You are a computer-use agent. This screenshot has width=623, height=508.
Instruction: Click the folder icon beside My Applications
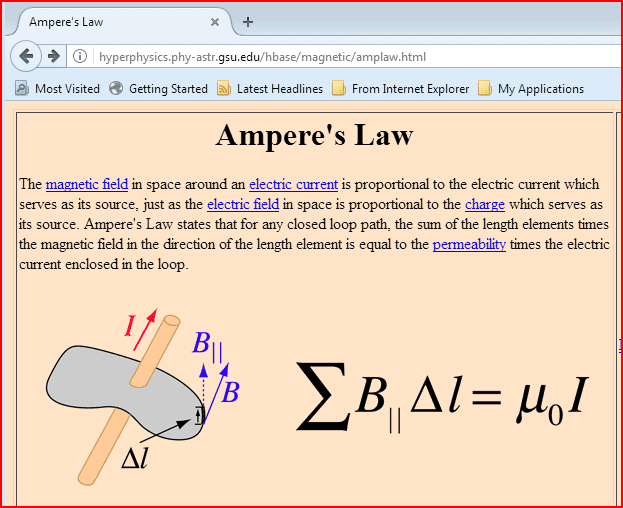tap(485, 88)
